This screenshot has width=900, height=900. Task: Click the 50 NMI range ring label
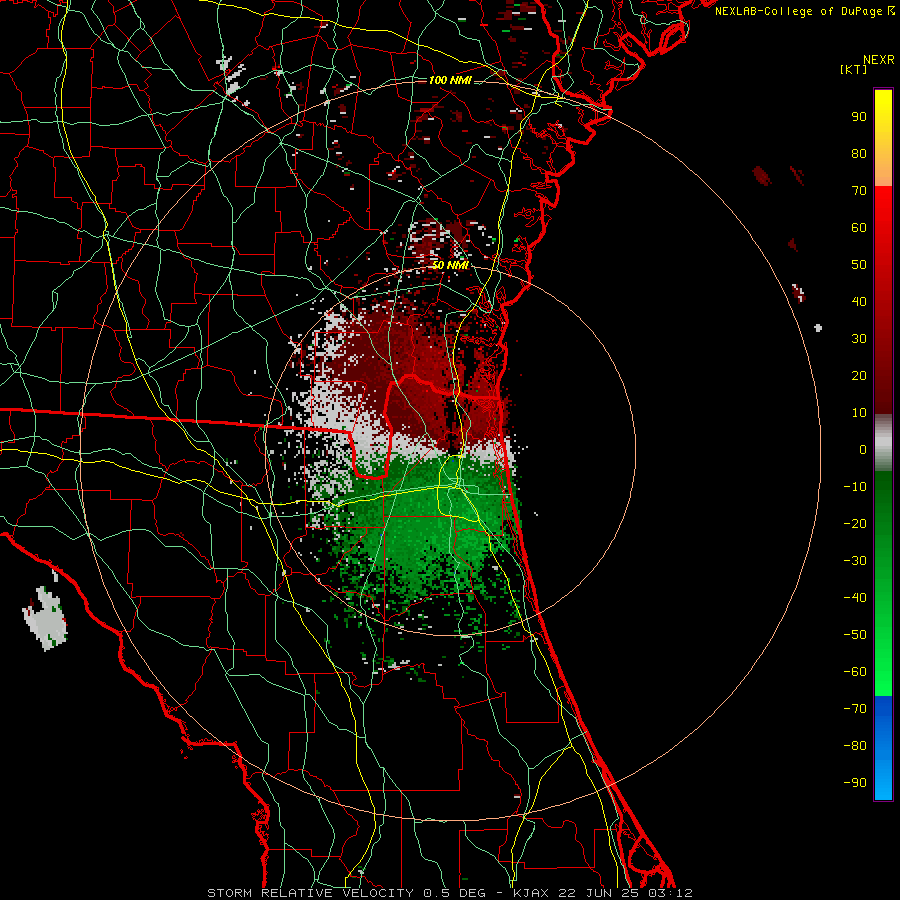coord(449,265)
